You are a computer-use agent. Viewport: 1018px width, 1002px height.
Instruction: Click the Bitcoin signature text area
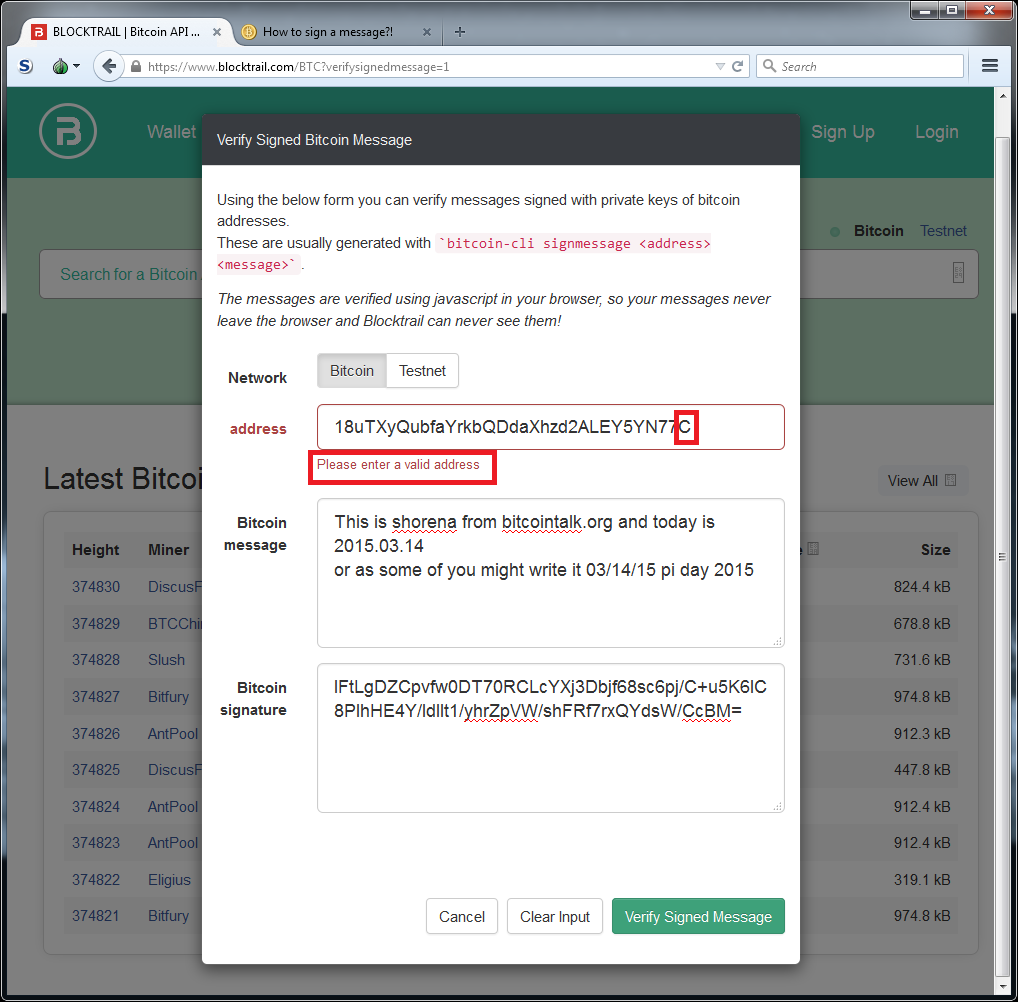point(551,738)
